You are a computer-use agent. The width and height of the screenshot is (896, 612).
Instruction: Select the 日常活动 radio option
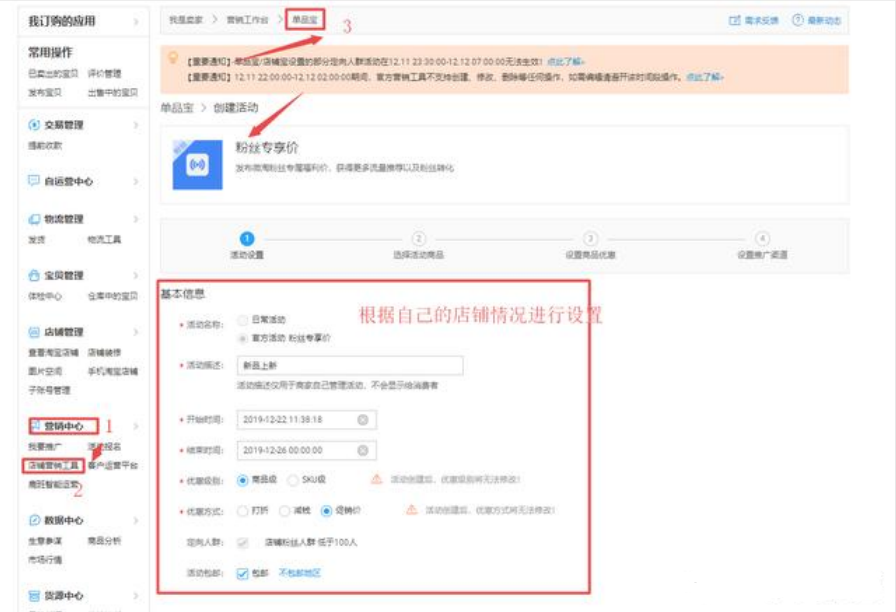(x=243, y=320)
